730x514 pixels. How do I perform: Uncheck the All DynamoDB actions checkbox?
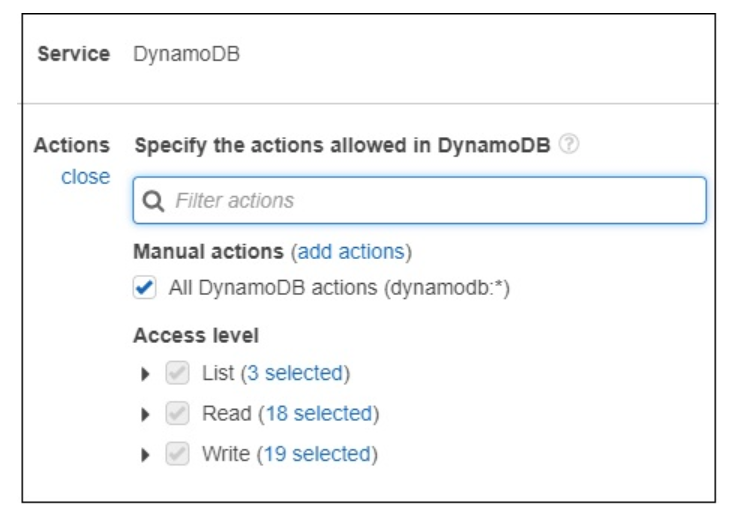tap(144, 288)
